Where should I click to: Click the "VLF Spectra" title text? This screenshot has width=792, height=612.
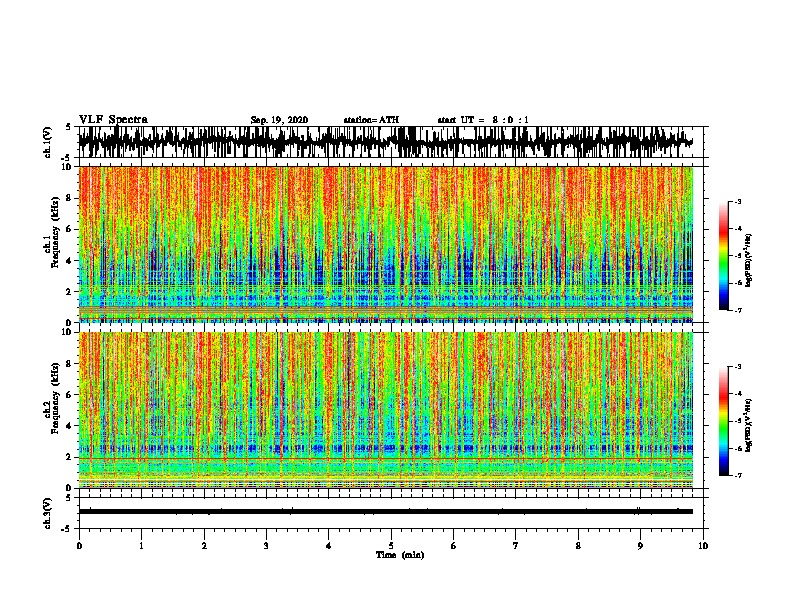(114, 120)
